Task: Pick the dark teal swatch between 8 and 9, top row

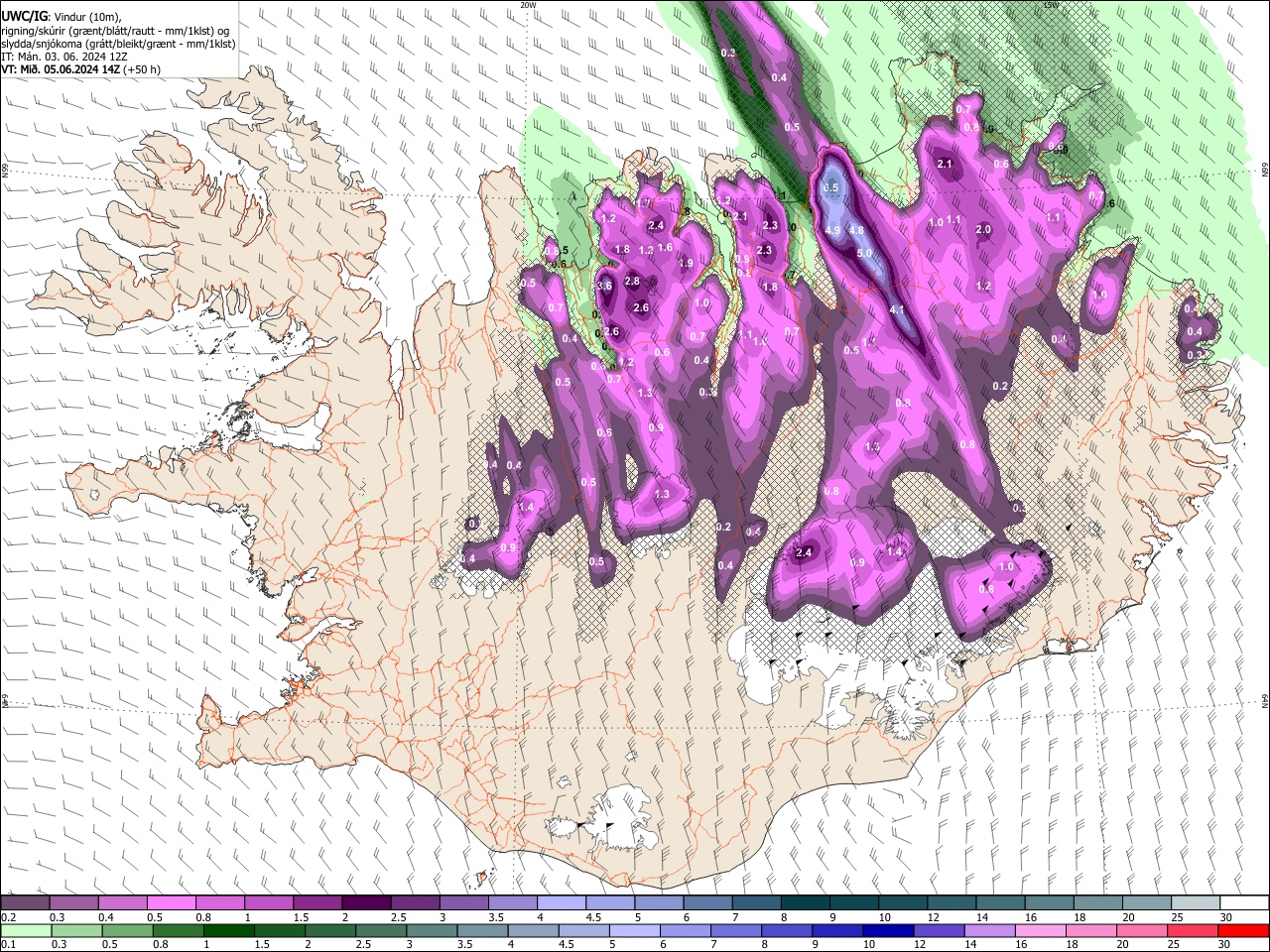Action: [804, 902]
